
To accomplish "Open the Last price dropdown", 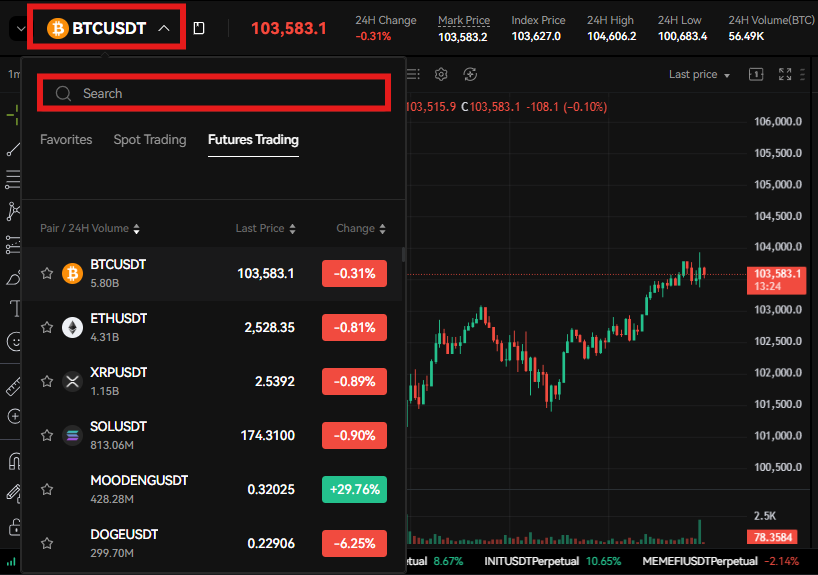I will 699,75.
